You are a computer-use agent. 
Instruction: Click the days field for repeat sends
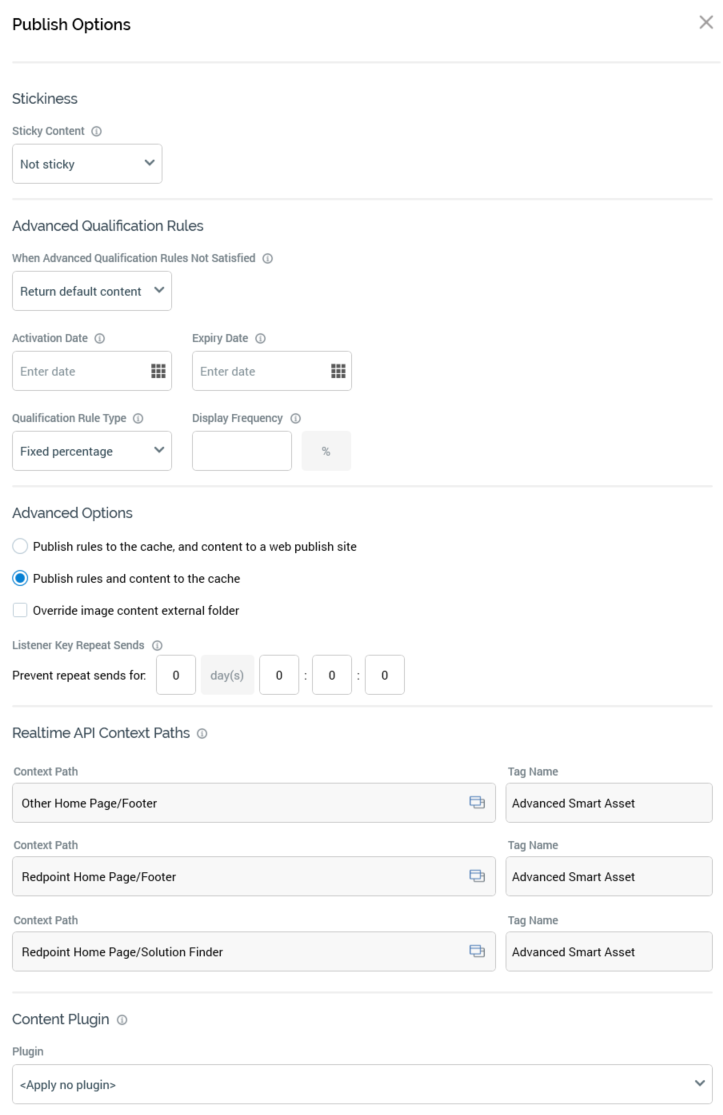(176, 675)
